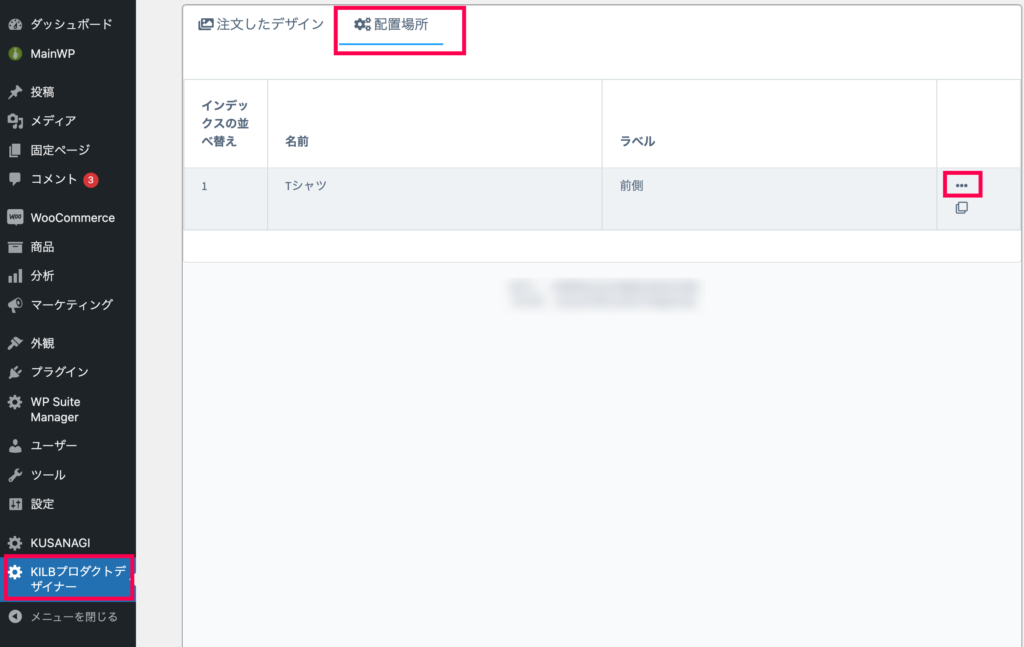Image resolution: width=1024 pixels, height=647 pixels.
Task: Open the three-dots menu for Tシャツ row
Action: coord(961,185)
